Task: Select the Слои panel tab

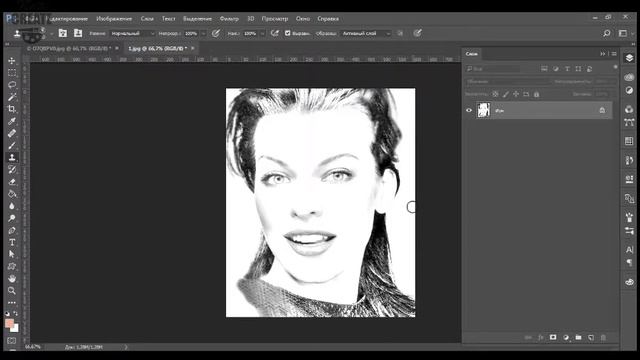Action: pos(472,54)
